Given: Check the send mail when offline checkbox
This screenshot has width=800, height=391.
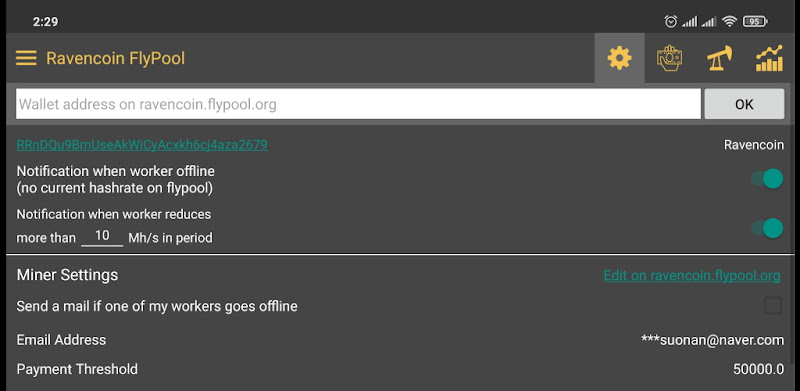Looking at the screenshot, I should click(773, 306).
